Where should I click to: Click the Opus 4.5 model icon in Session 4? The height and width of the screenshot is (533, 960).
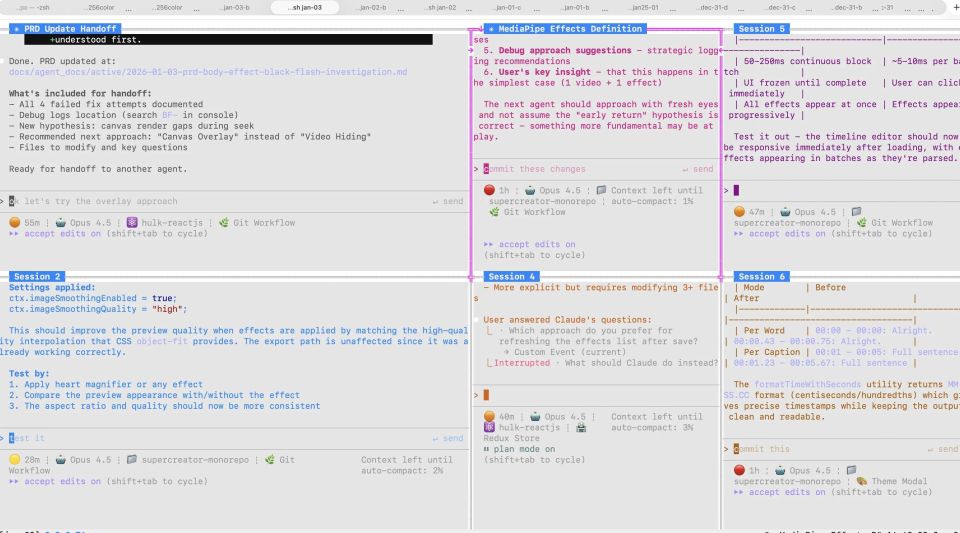pos(535,417)
